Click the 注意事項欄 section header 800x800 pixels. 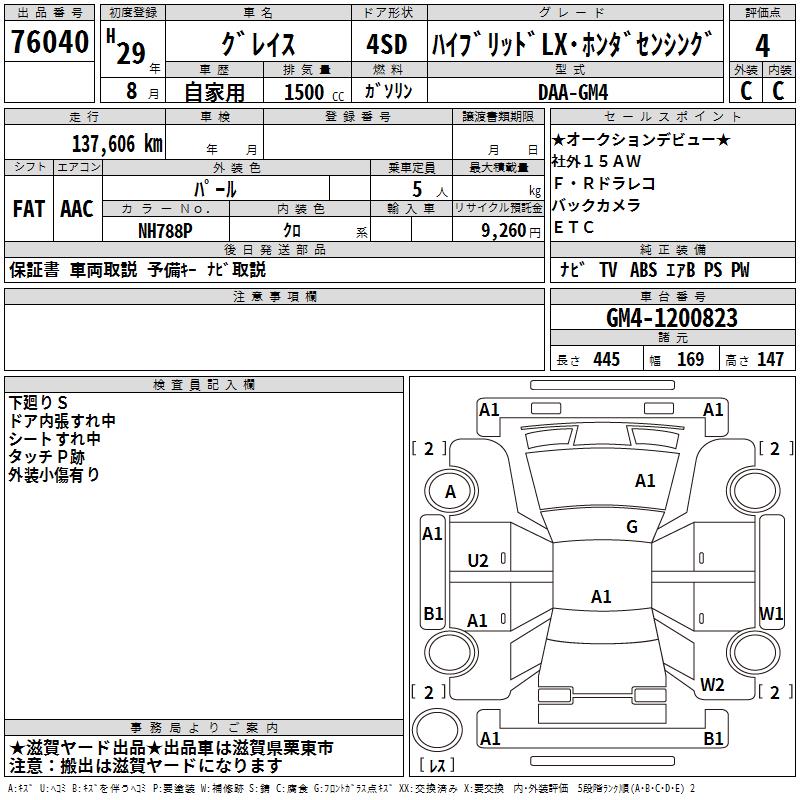(274, 296)
